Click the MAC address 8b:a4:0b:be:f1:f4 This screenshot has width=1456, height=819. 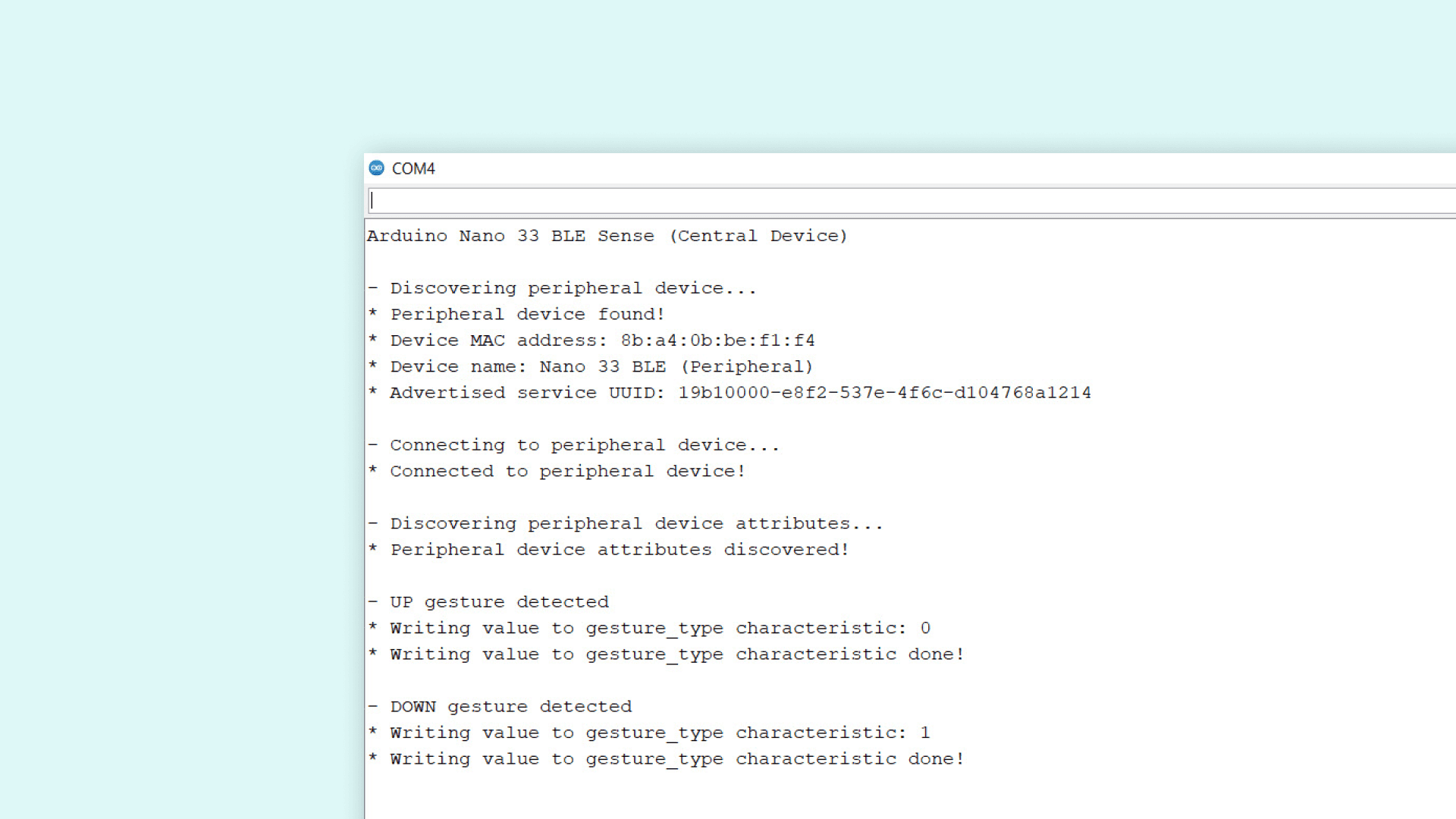pos(717,340)
